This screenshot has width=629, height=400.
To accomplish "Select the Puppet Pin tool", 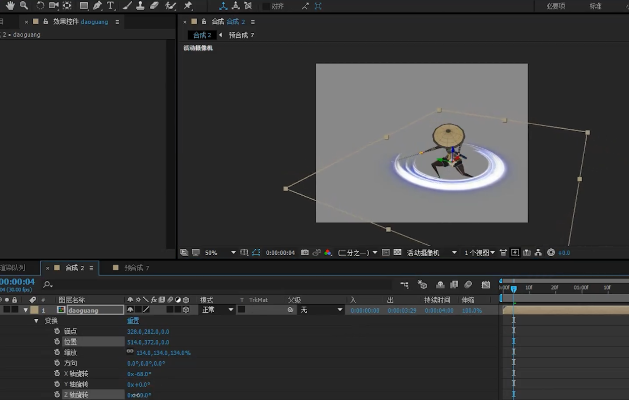I will [188, 6].
